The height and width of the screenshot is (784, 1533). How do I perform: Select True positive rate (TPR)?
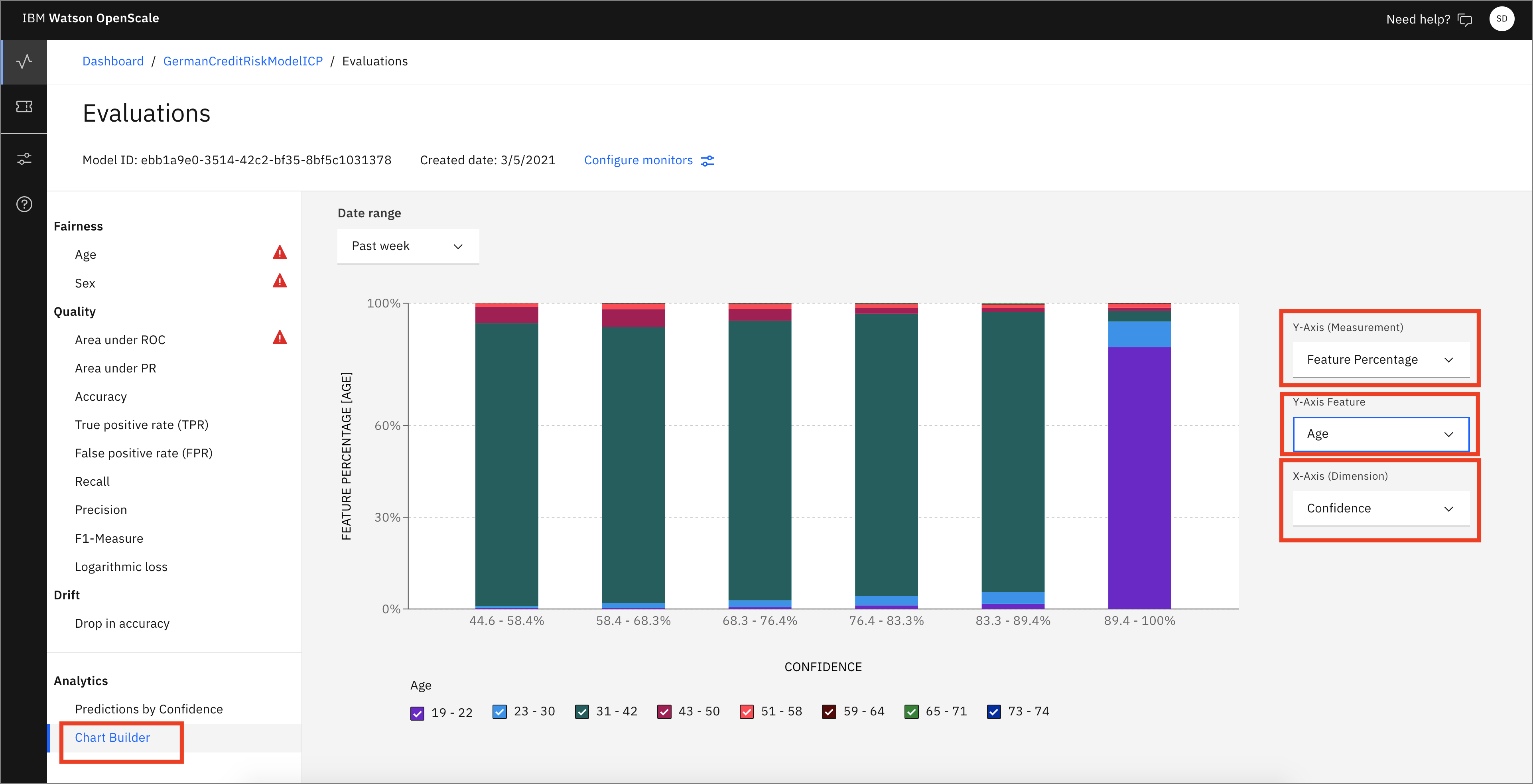point(142,425)
